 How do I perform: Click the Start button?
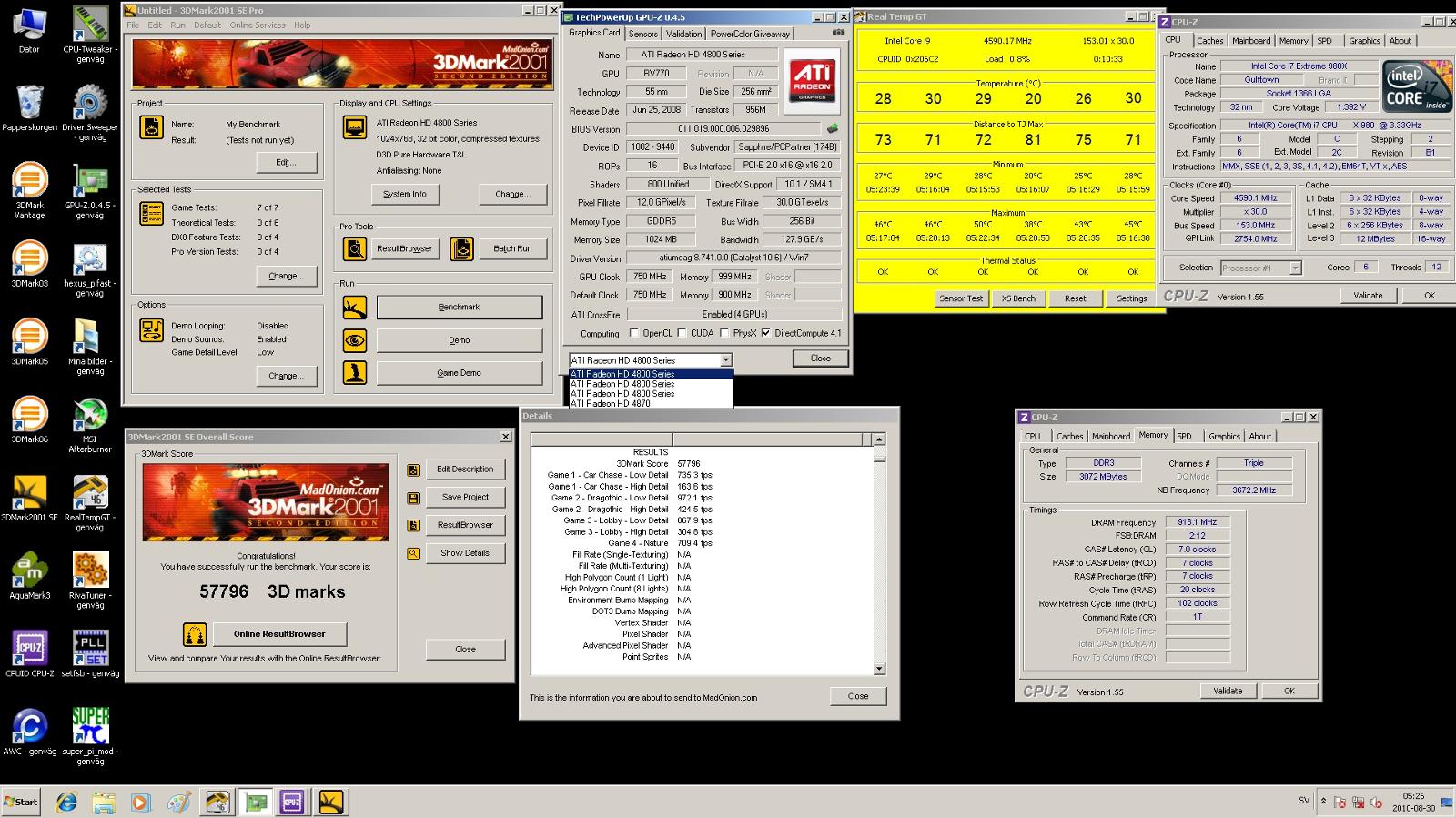21,802
